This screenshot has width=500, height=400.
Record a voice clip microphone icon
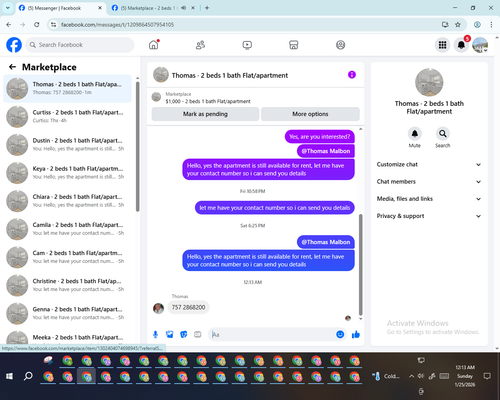click(x=155, y=334)
